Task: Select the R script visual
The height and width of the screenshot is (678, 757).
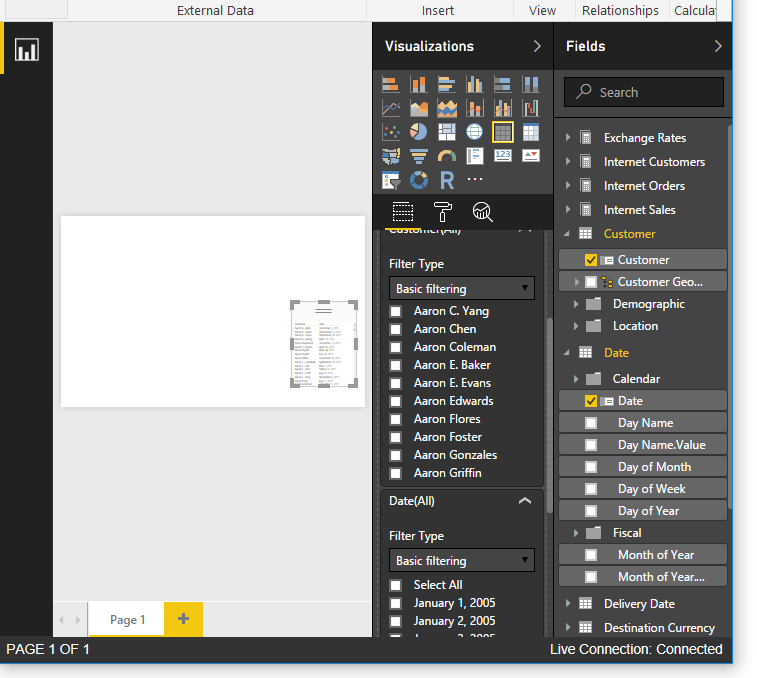Action: point(447,180)
